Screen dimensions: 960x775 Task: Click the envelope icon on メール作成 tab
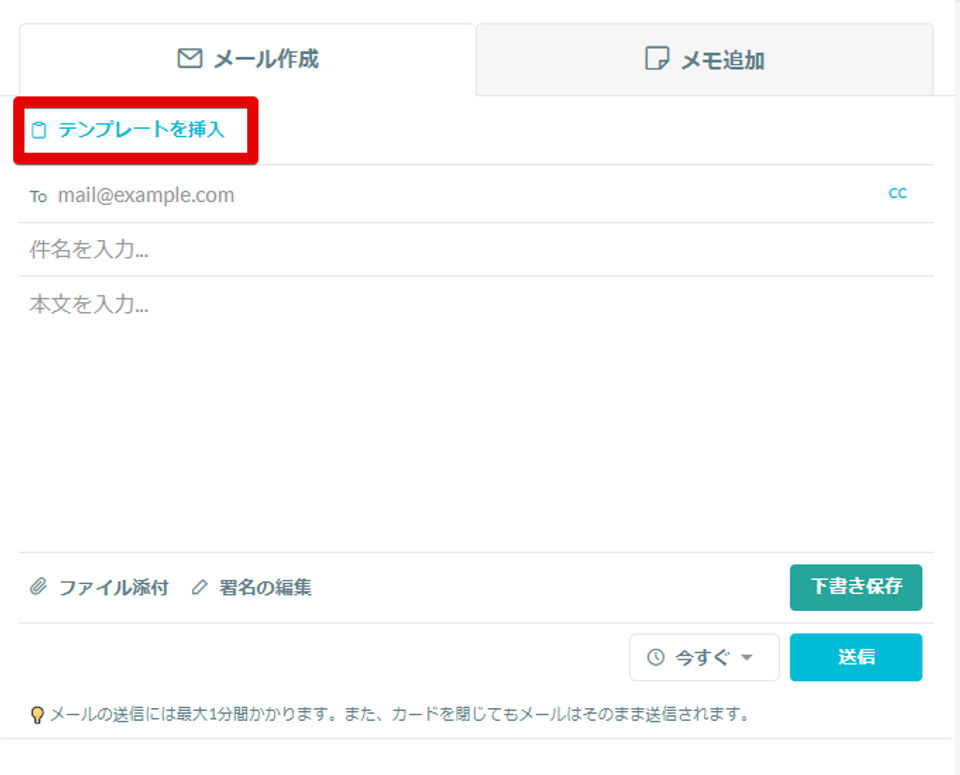[x=190, y=59]
